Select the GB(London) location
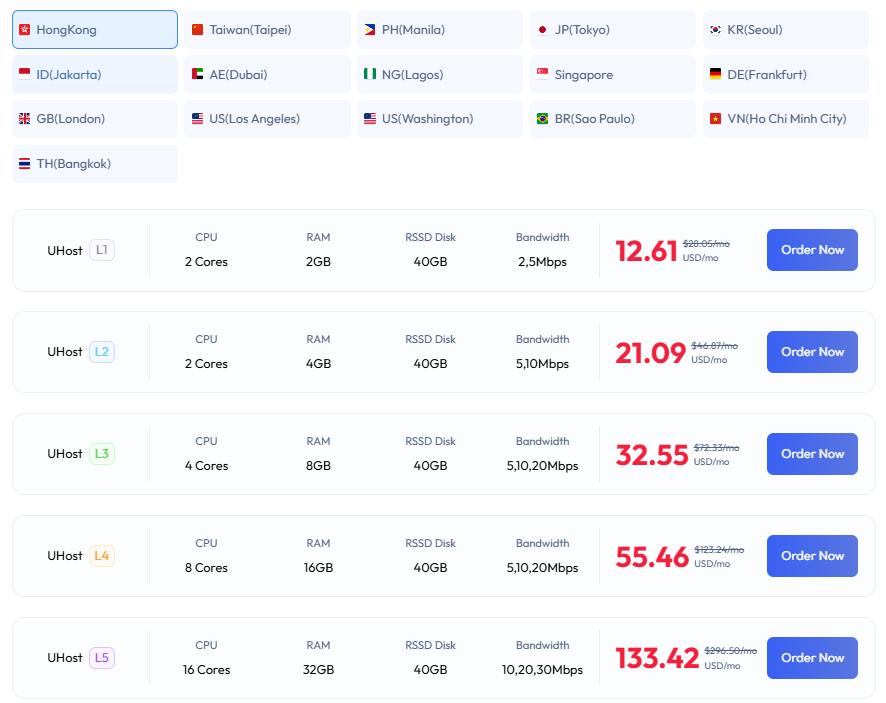 click(94, 118)
